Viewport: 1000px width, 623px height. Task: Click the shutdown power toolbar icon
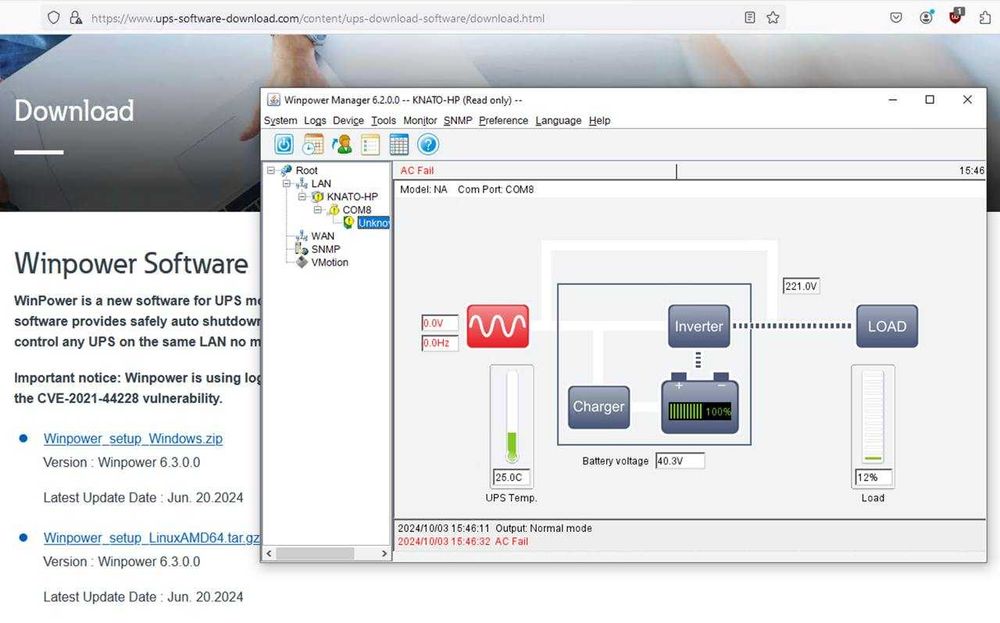point(284,145)
